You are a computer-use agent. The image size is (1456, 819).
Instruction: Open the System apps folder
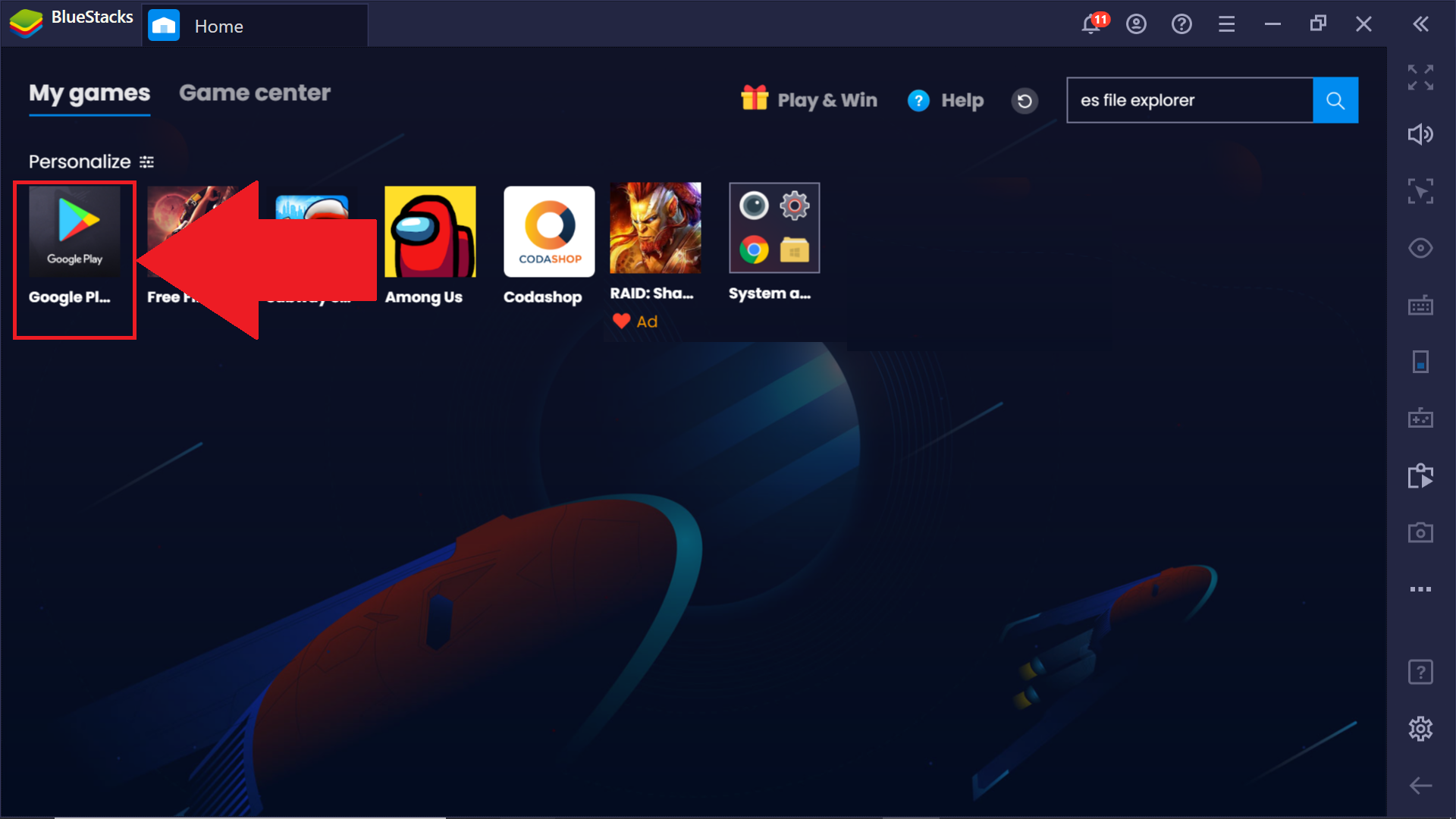(774, 227)
